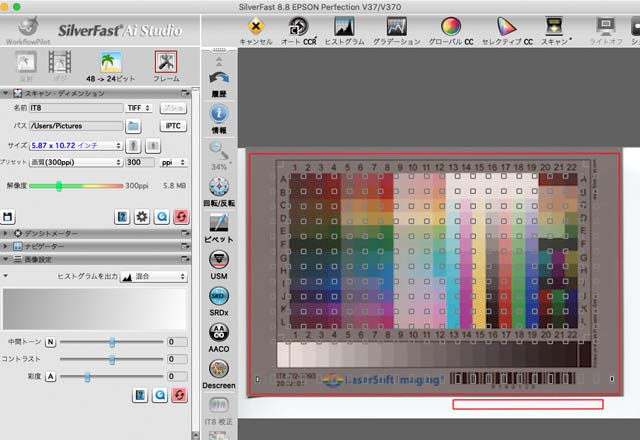Screen dimensions: 640x440
Task: Toggle the A button beside 彩度
Action: (x=50, y=376)
